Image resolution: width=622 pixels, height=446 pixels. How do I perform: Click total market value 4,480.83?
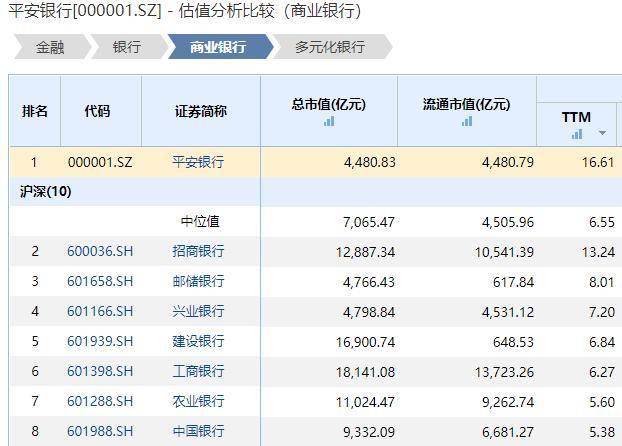tap(369, 162)
